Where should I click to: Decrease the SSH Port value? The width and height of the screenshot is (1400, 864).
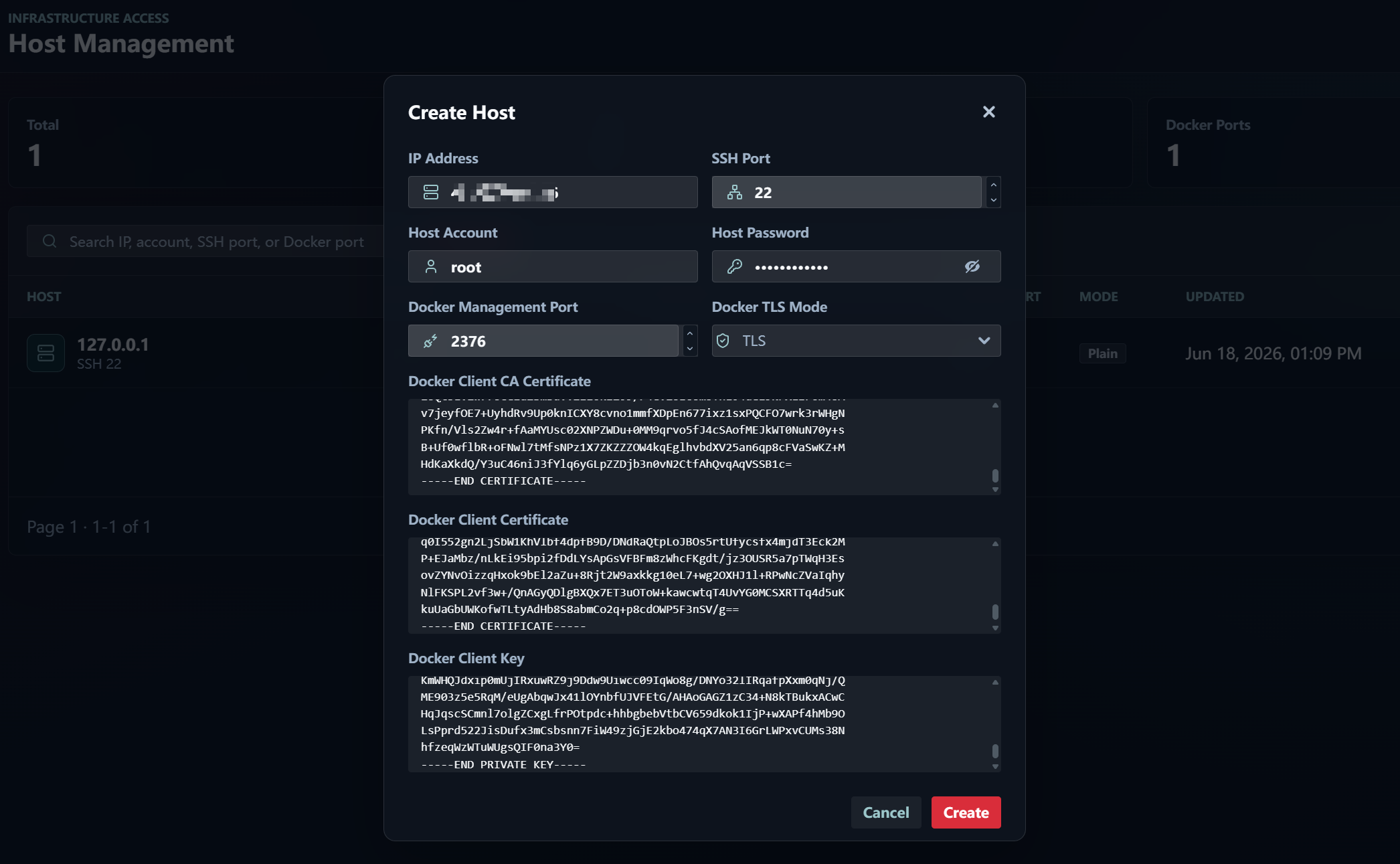(x=994, y=200)
